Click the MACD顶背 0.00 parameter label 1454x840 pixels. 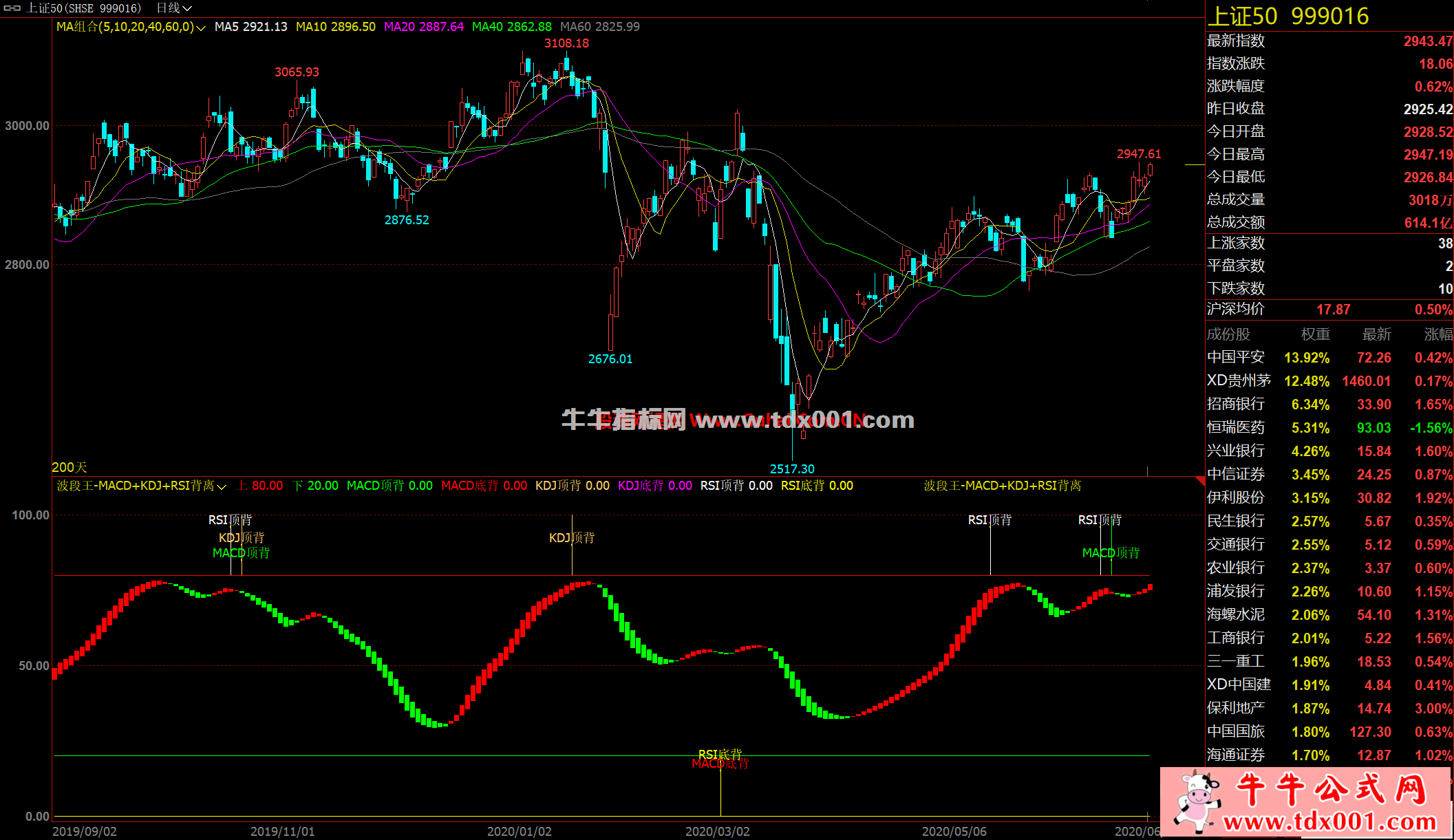coord(389,486)
